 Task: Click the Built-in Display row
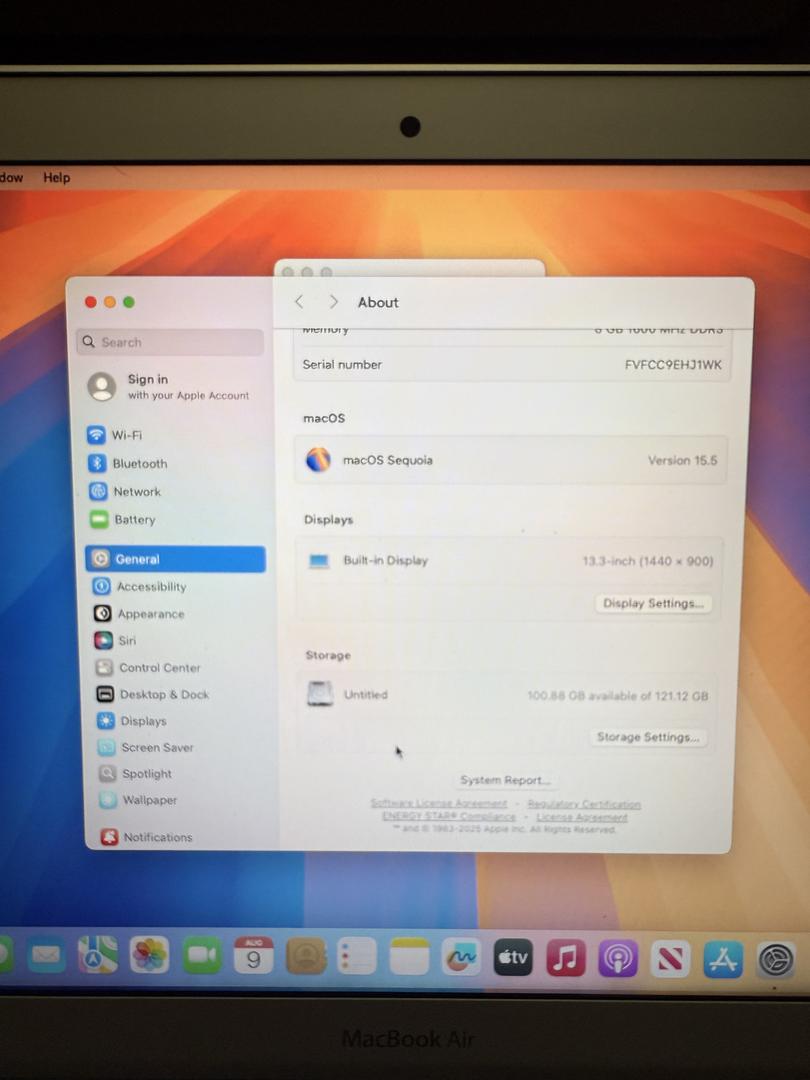[510, 561]
